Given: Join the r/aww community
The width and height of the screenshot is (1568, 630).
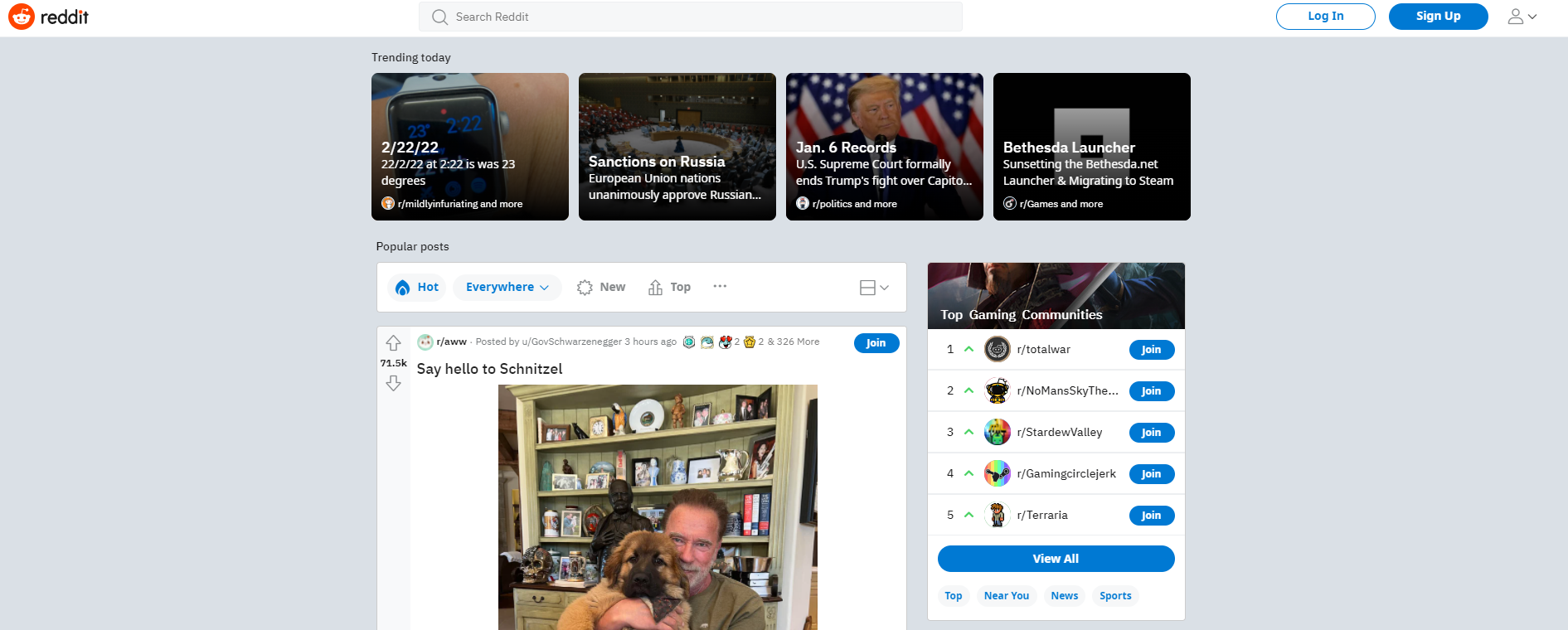Looking at the screenshot, I should 876,343.
